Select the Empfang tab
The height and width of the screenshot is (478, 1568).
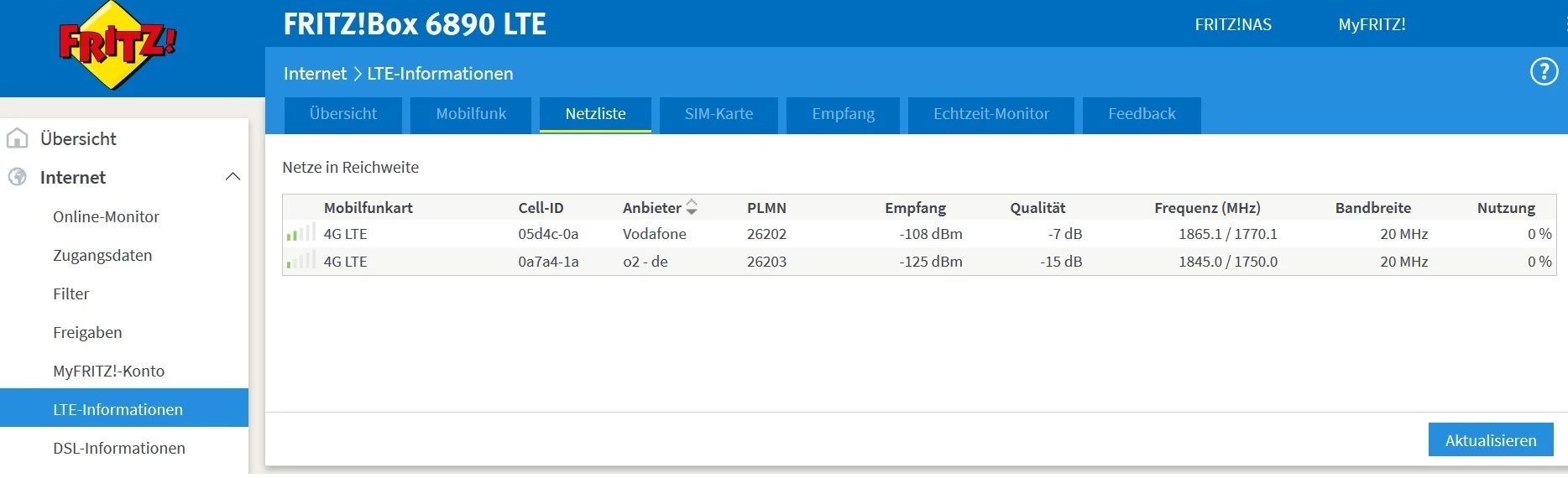843,114
